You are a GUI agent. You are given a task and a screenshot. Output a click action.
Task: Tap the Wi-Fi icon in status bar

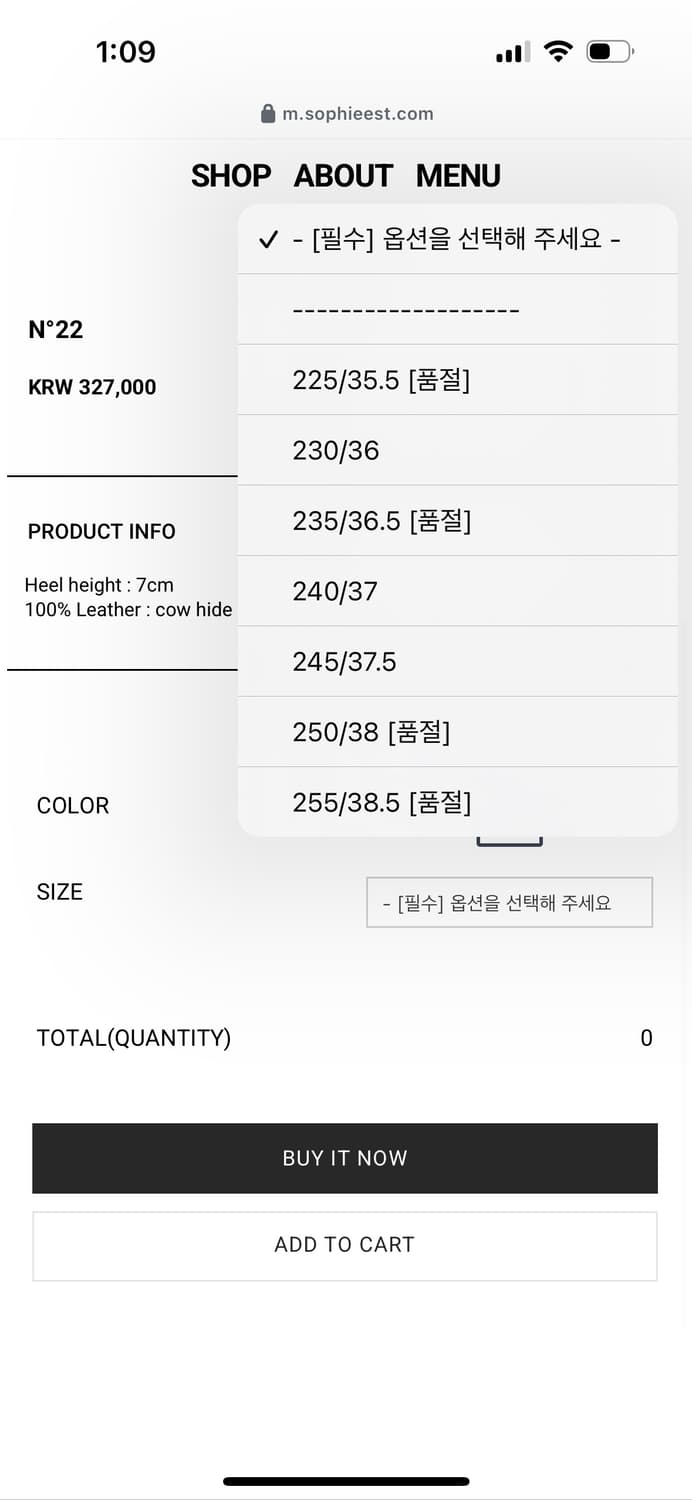click(558, 51)
